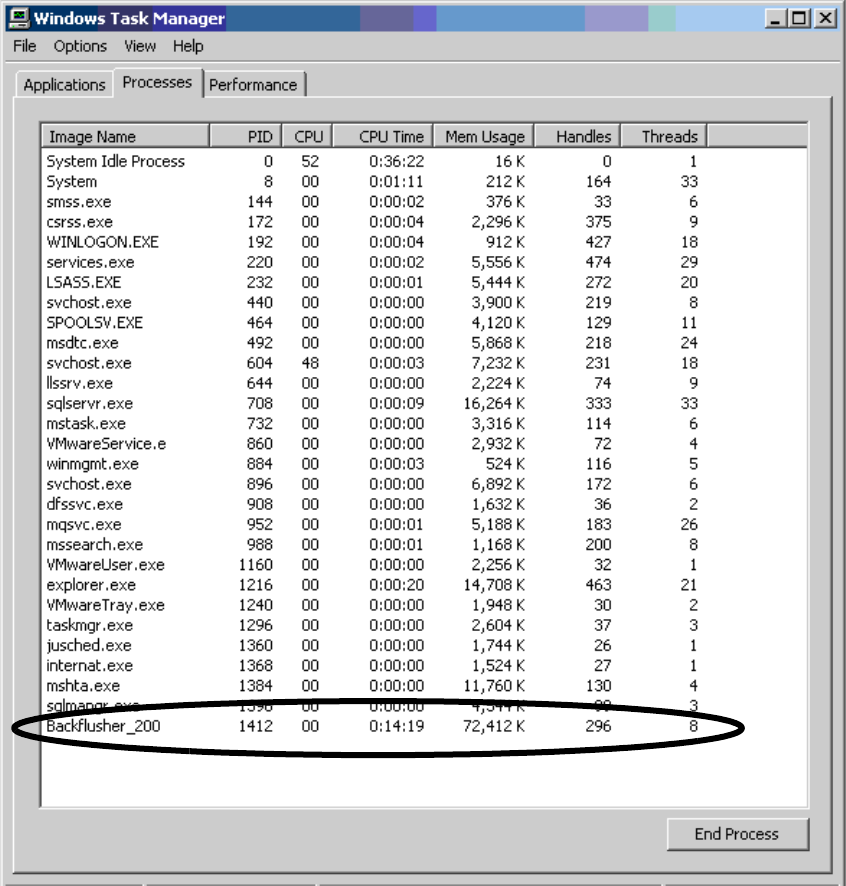The width and height of the screenshot is (846, 886).
Task: Sort by PID column header
Action: click(245, 136)
